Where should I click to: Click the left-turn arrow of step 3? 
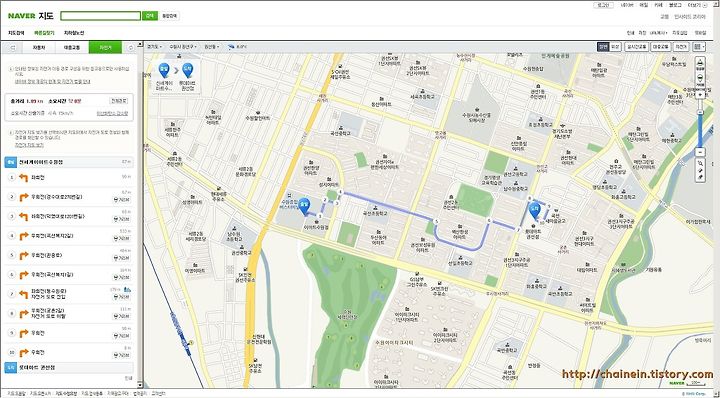24,216
